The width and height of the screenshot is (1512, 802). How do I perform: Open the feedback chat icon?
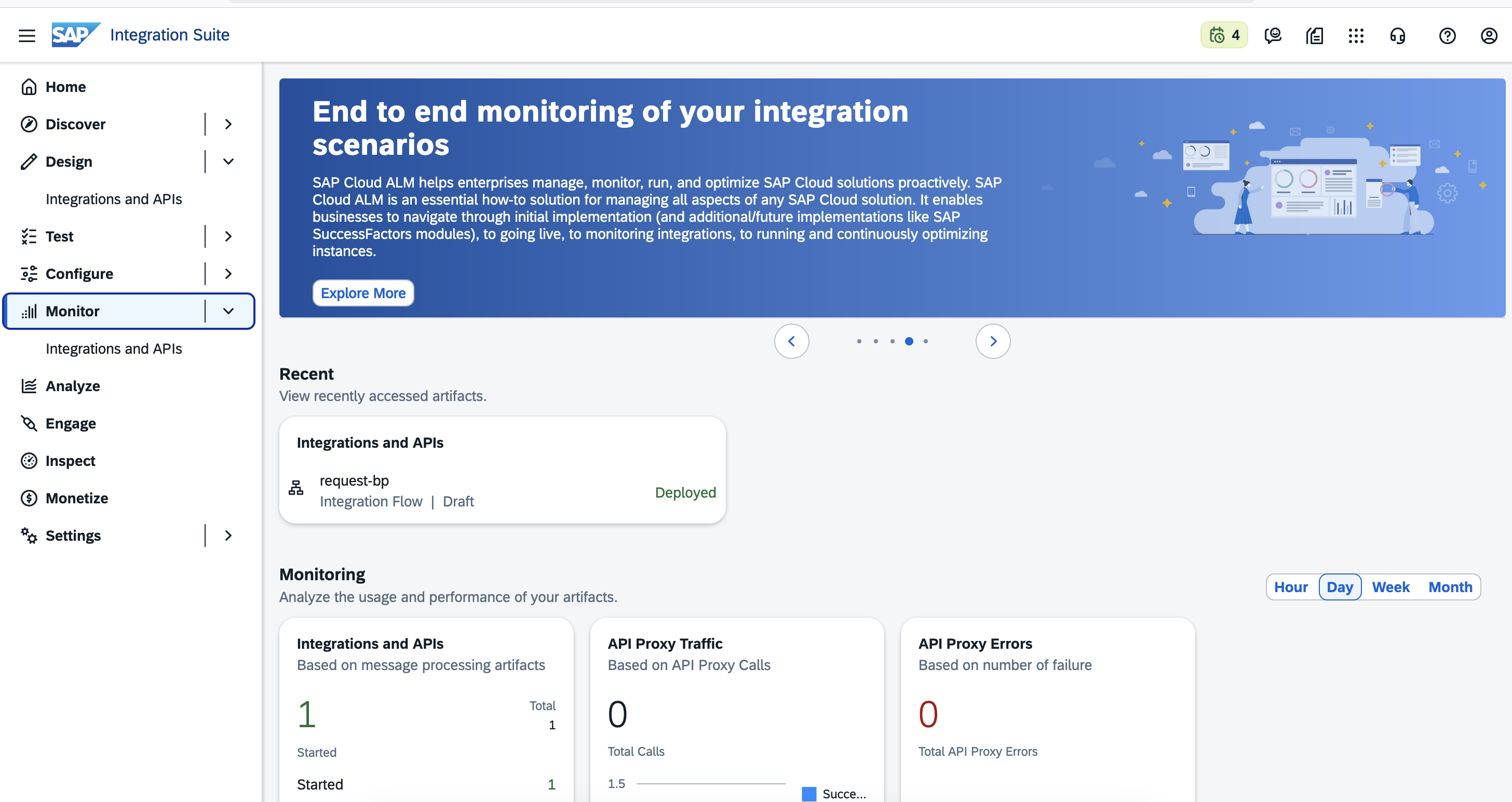(x=1273, y=36)
